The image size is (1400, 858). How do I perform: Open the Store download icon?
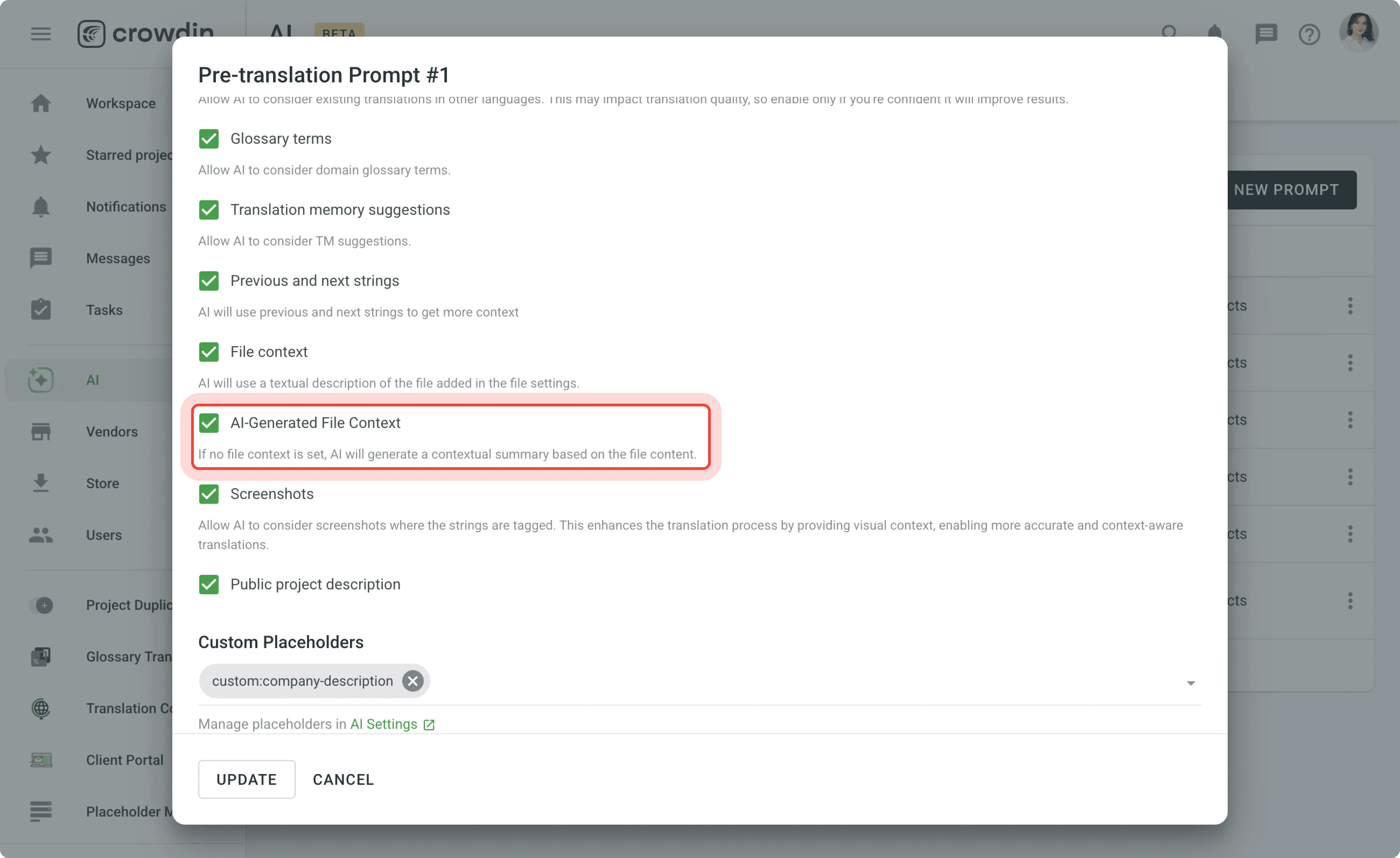(40, 483)
